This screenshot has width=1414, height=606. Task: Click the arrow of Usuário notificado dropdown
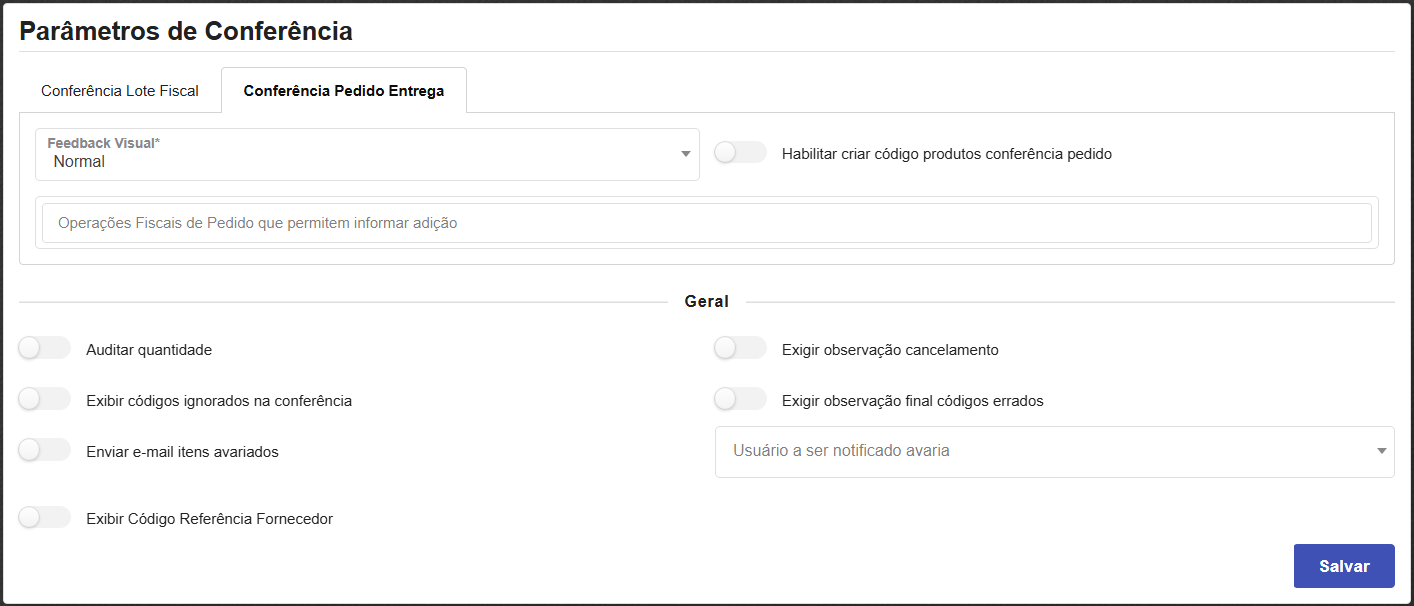tap(1381, 451)
